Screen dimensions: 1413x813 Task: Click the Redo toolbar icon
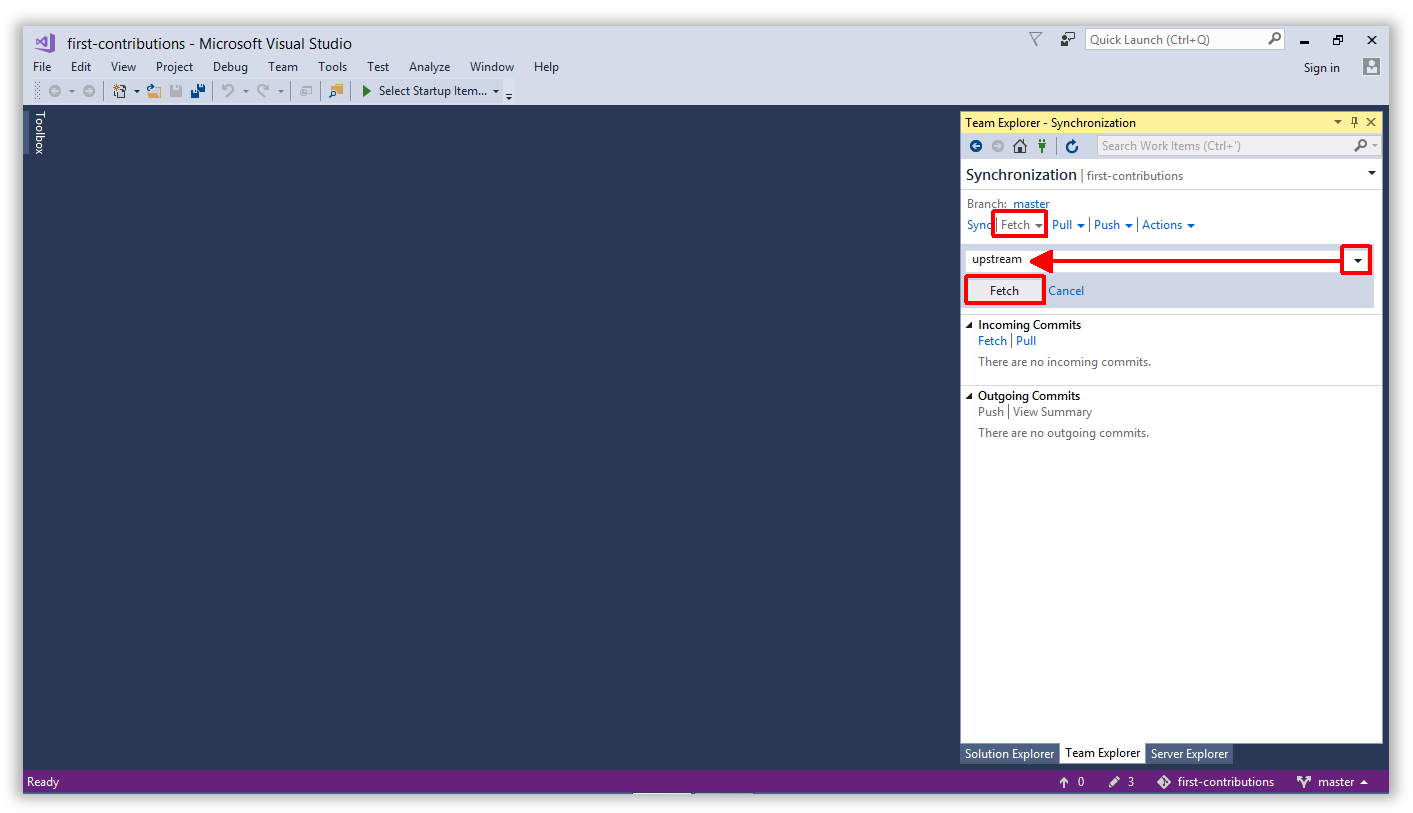pyautogui.click(x=263, y=91)
